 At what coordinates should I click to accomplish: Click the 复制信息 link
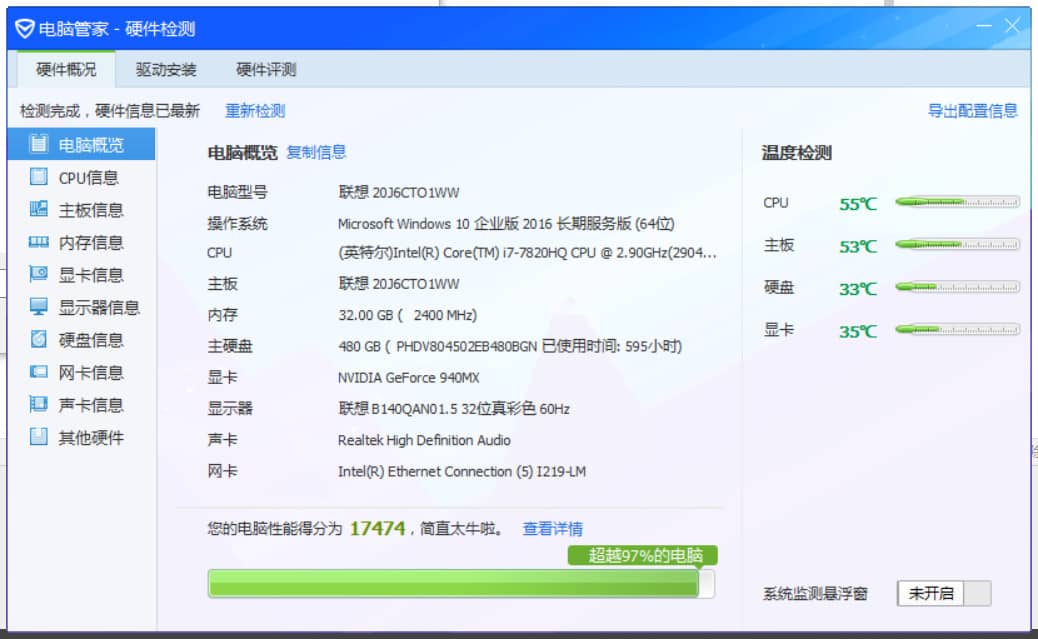(x=316, y=152)
